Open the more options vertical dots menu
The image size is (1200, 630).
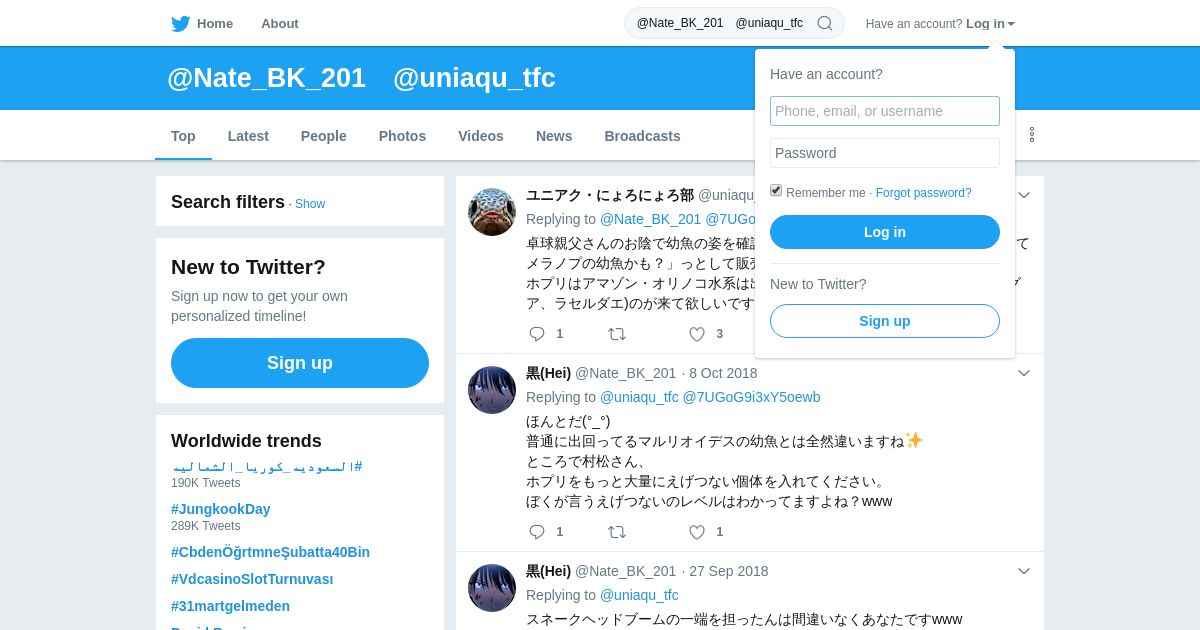click(1032, 134)
